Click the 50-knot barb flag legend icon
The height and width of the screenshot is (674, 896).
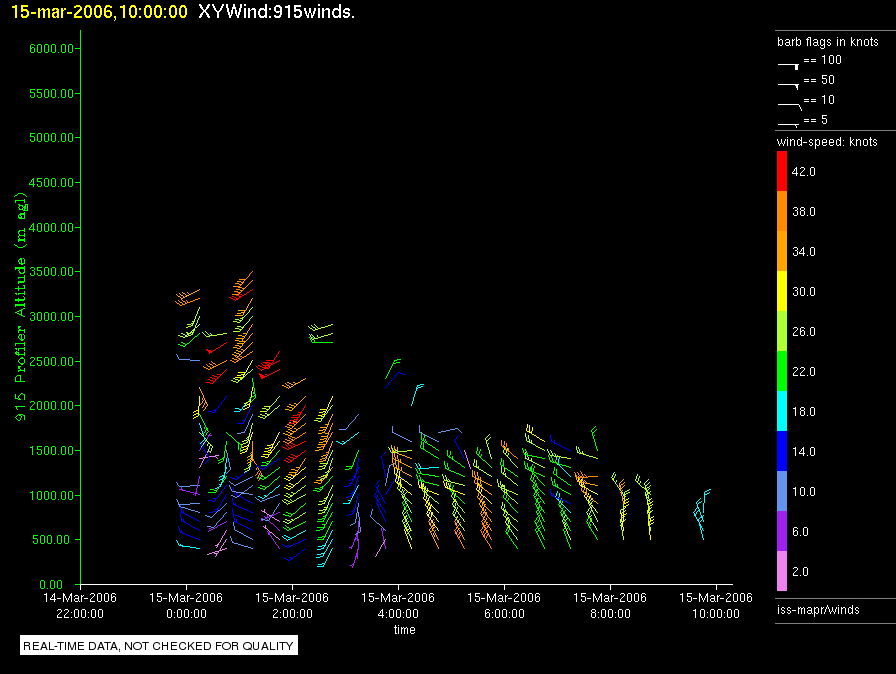(x=789, y=84)
